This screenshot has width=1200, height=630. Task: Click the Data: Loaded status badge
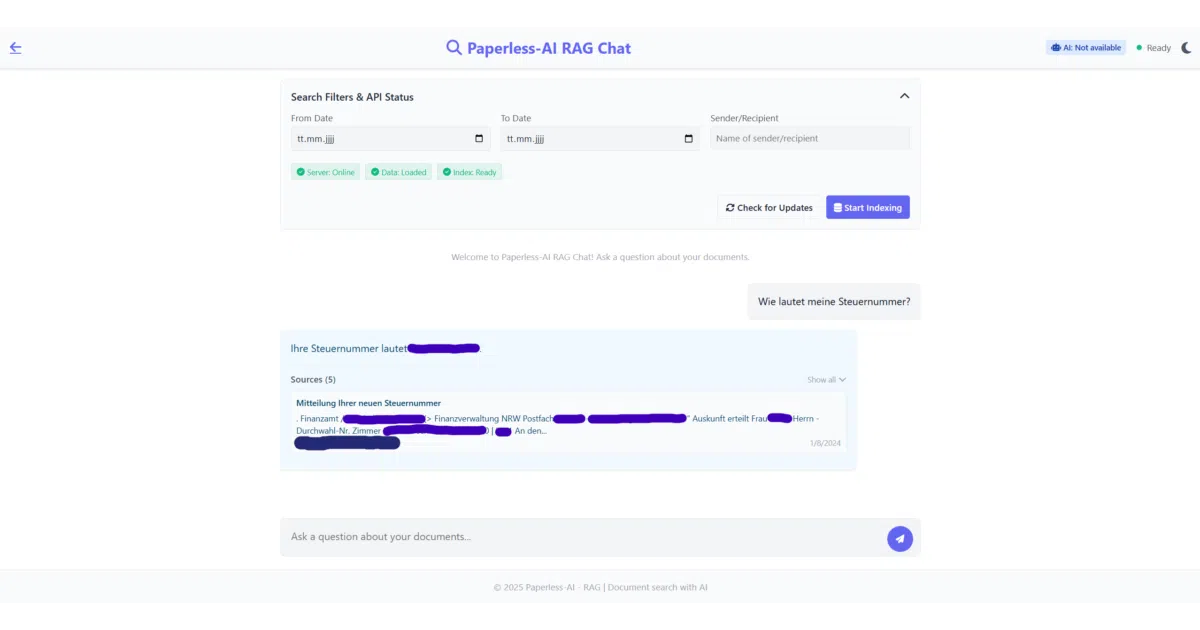398,172
